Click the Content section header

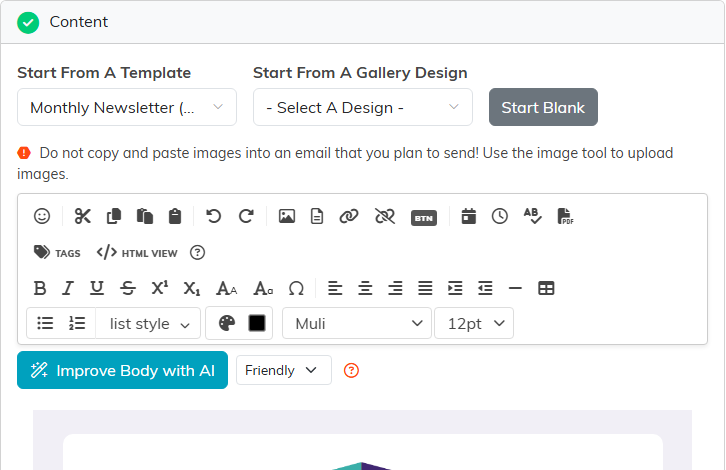pyautogui.click(x=363, y=22)
